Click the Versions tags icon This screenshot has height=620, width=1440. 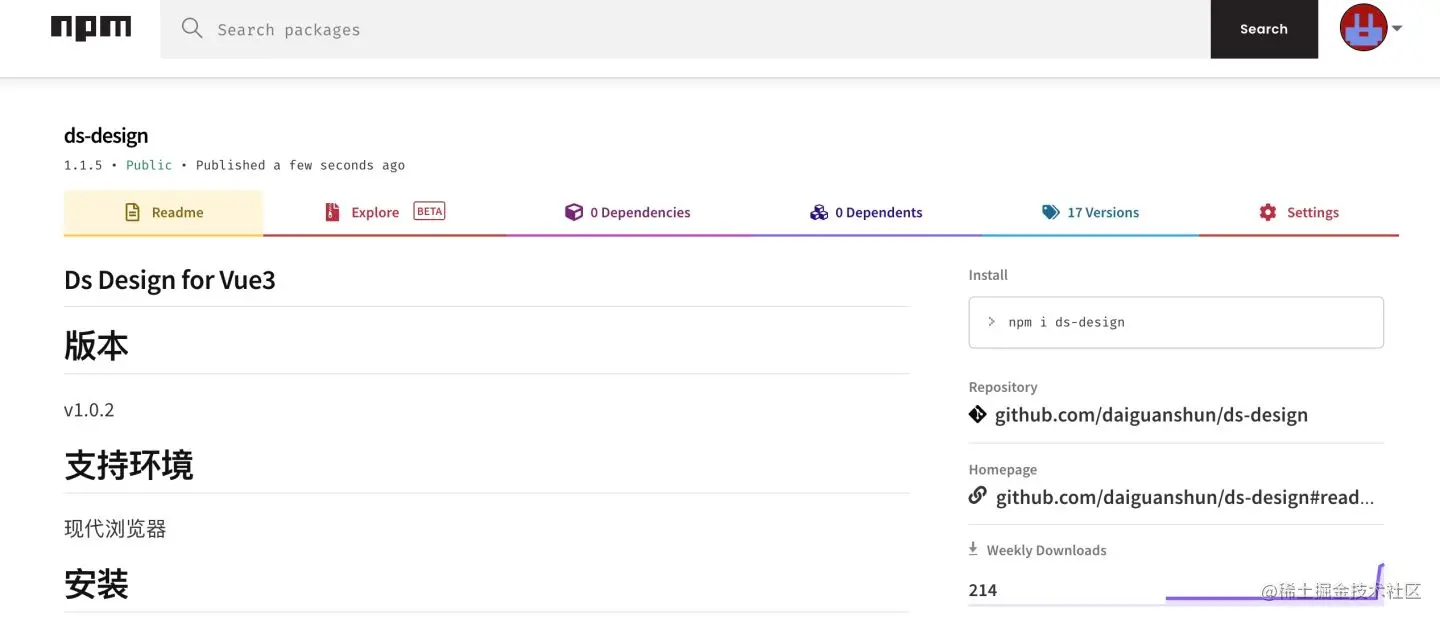(1050, 212)
